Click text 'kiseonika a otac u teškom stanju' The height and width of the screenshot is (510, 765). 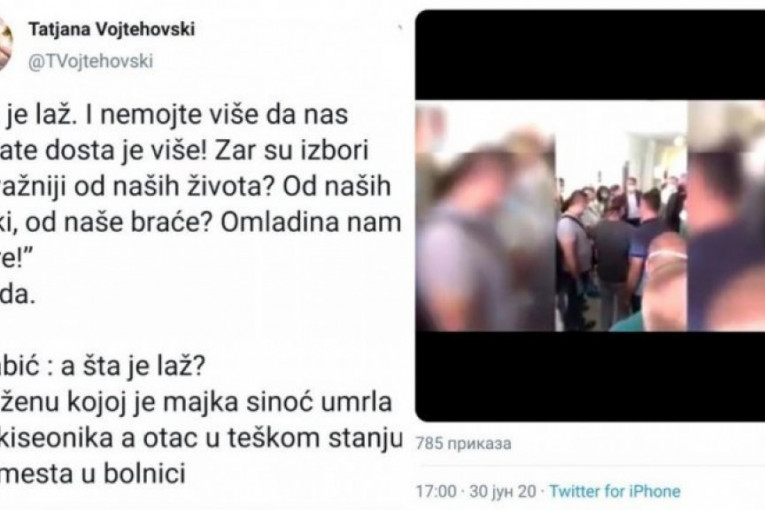point(205,439)
